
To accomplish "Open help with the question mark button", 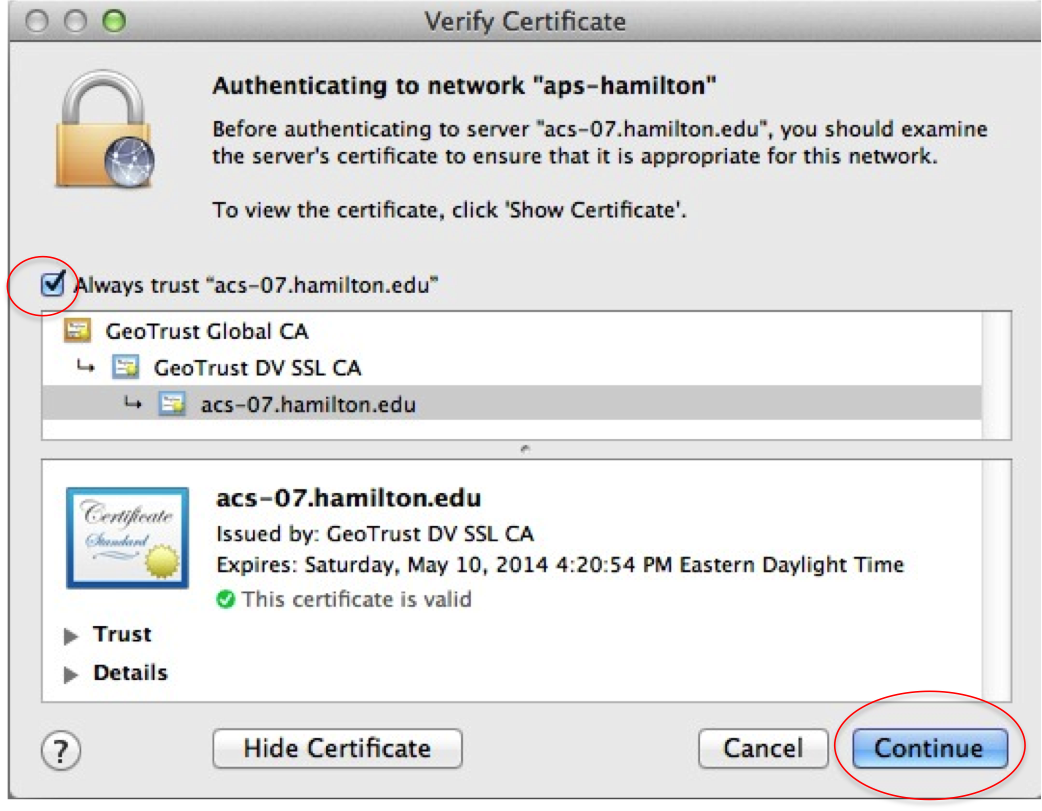I will [x=60, y=751].
